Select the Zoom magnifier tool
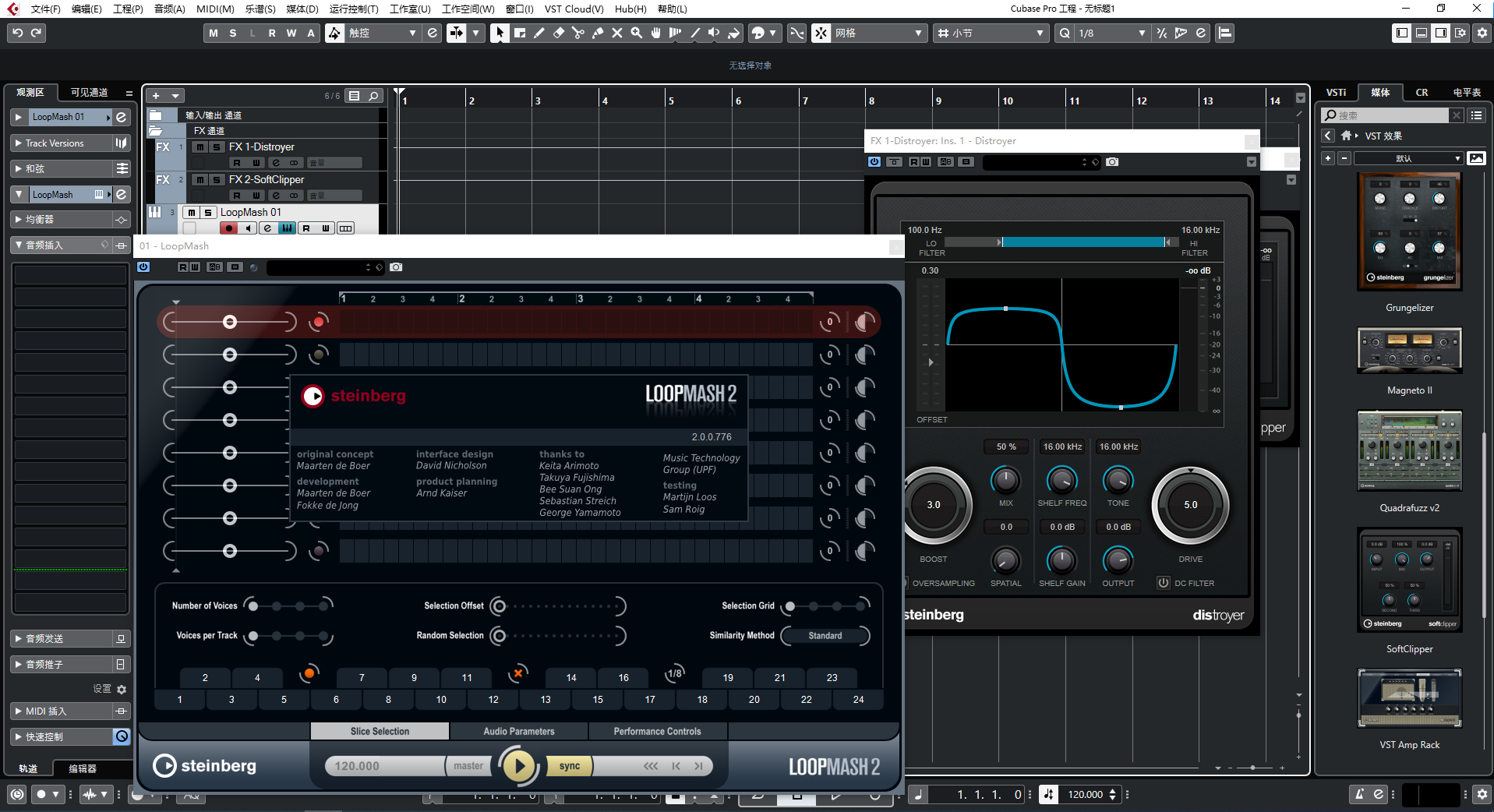1494x812 pixels. (637, 33)
